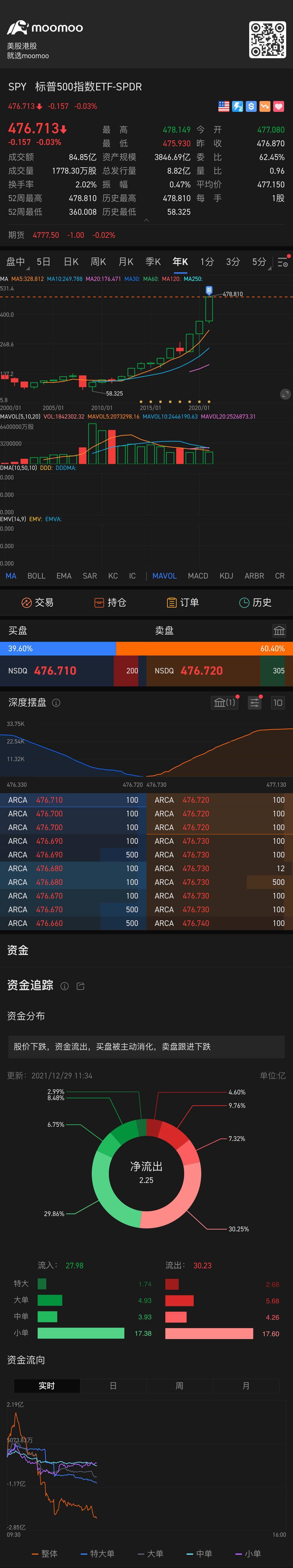293x1568 pixels.
Task: Toggle the MAVOL sub-indicator
Action: 165,576
